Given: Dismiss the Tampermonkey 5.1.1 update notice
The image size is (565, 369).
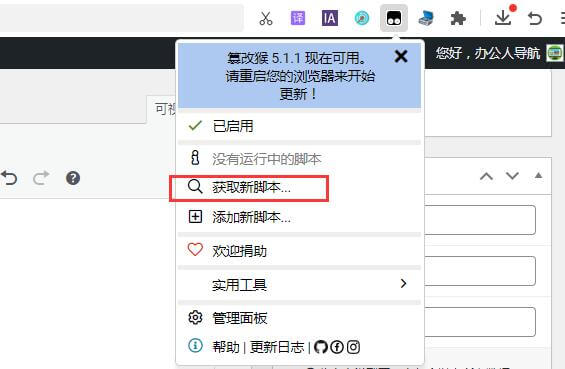Looking at the screenshot, I should click(x=401, y=57).
